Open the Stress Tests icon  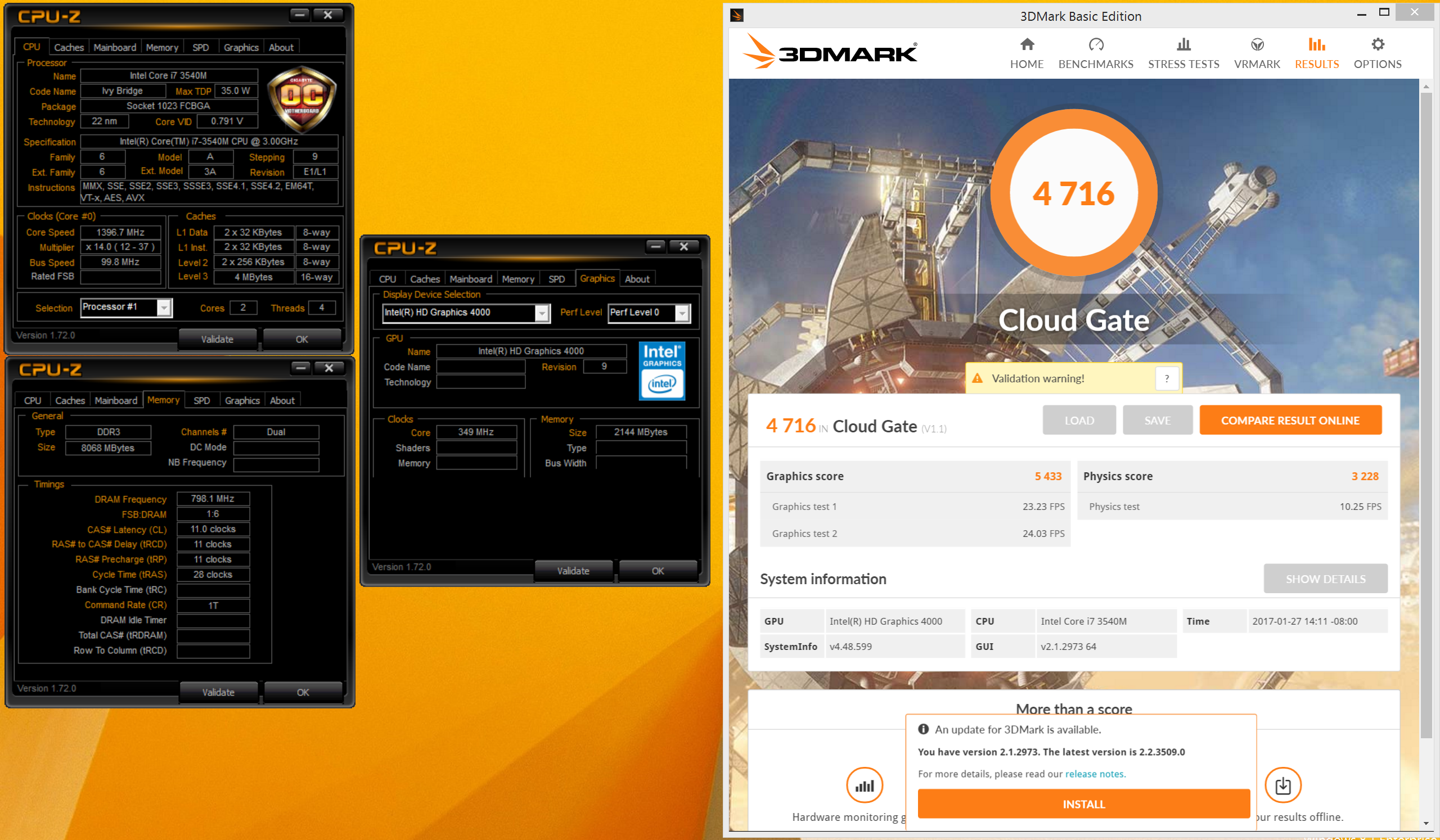coord(1183,44)
